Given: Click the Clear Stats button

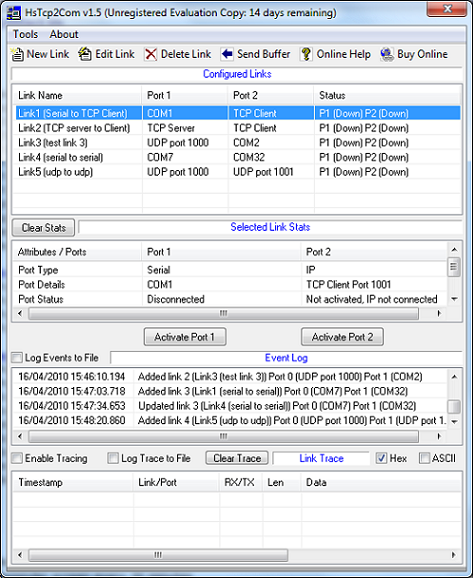Looking at the screenshot, I should 43,228.
